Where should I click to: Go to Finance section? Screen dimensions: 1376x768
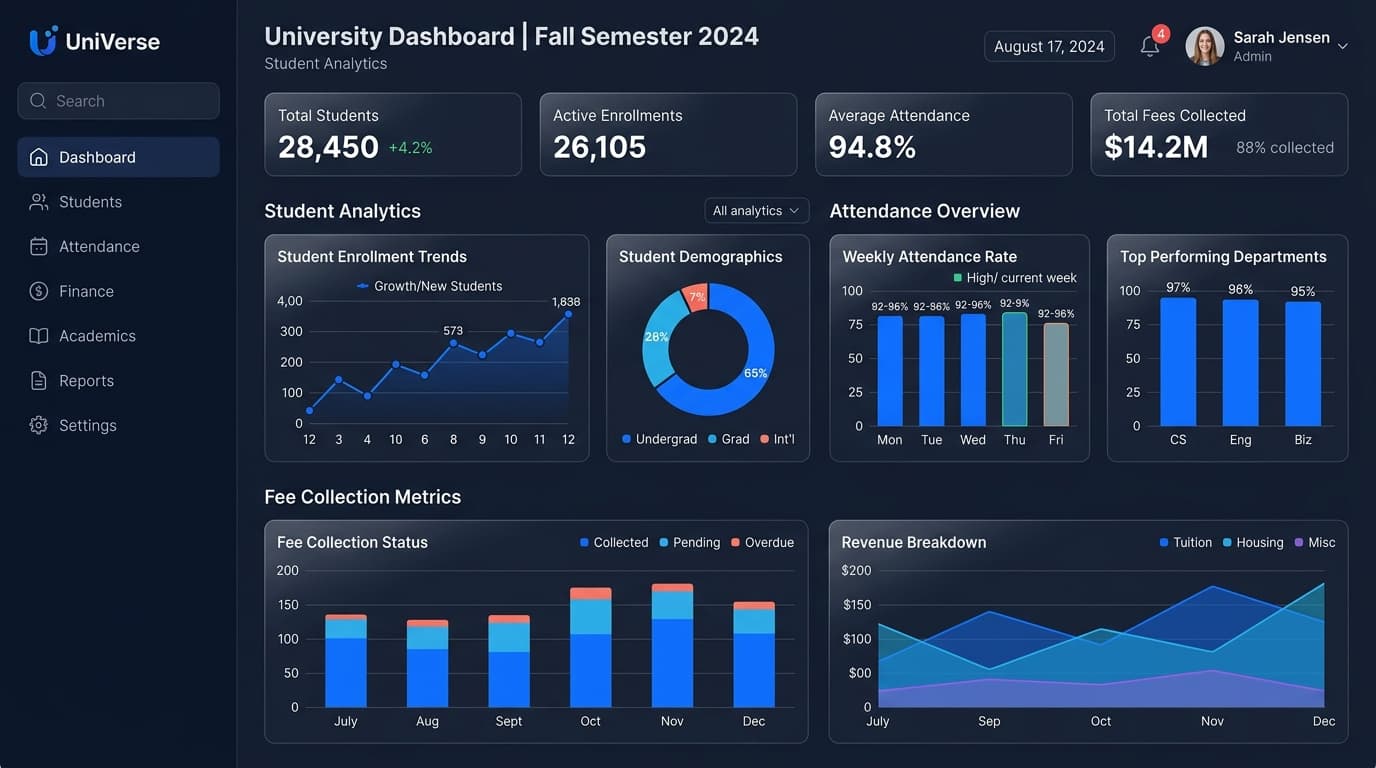click(118, 291)
